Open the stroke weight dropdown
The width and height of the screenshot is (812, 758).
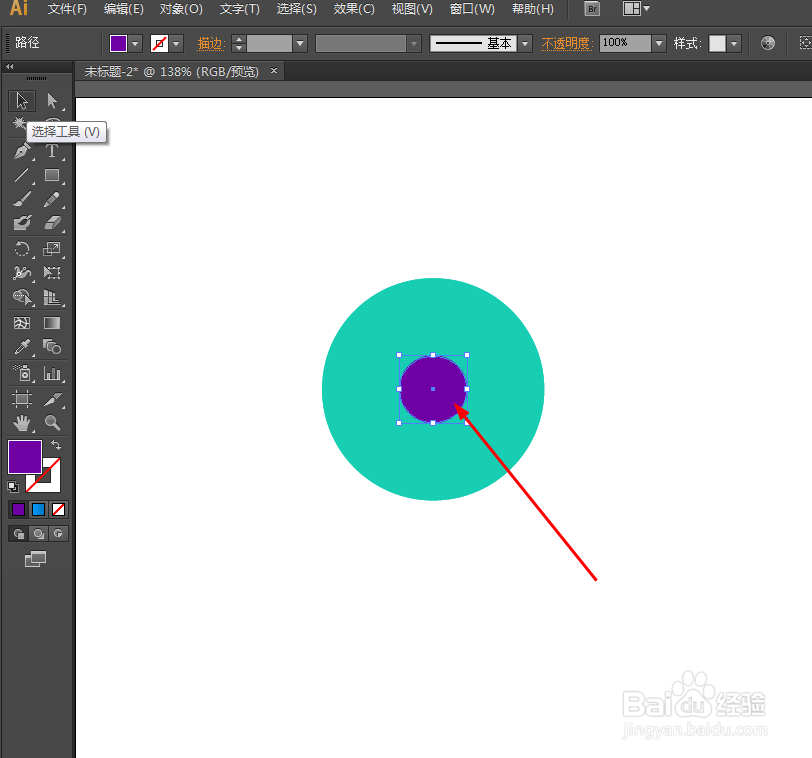300,43
